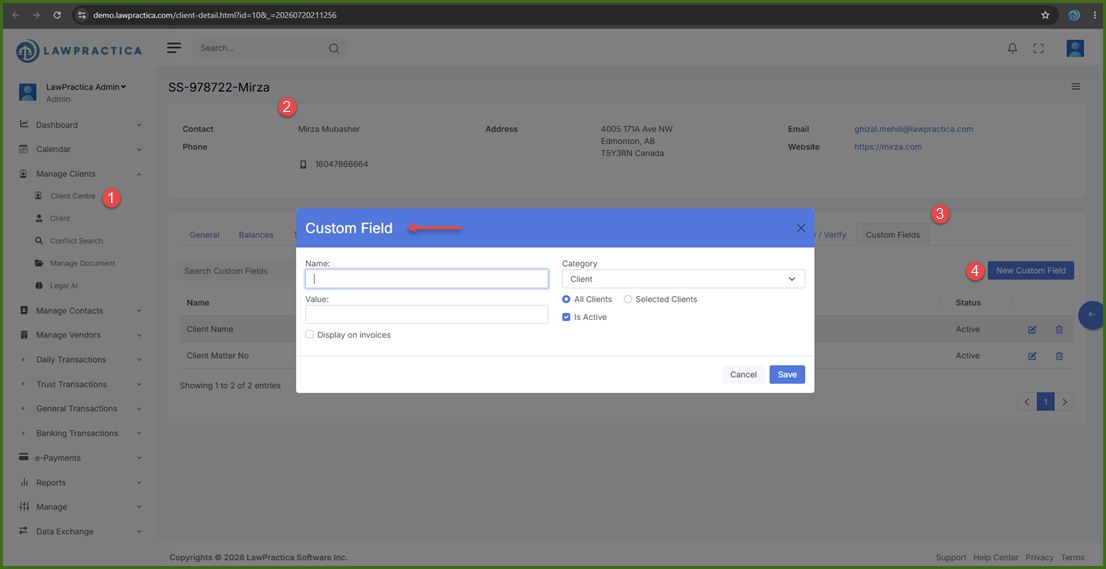Screen dimensions: 1106x569
Task: Uncheck the Is Active checkbox
Action: pyautogui.click(x=566, y=317)
